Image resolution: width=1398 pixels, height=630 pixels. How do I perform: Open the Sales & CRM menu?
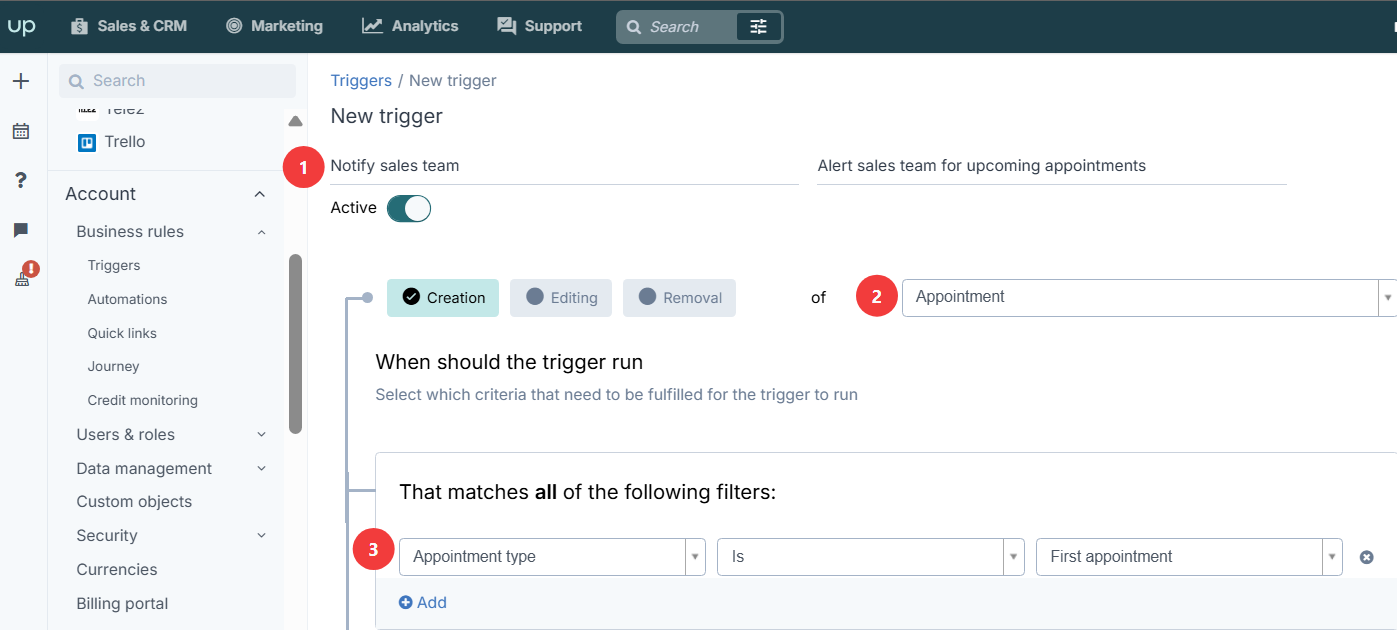pos(128,26)
